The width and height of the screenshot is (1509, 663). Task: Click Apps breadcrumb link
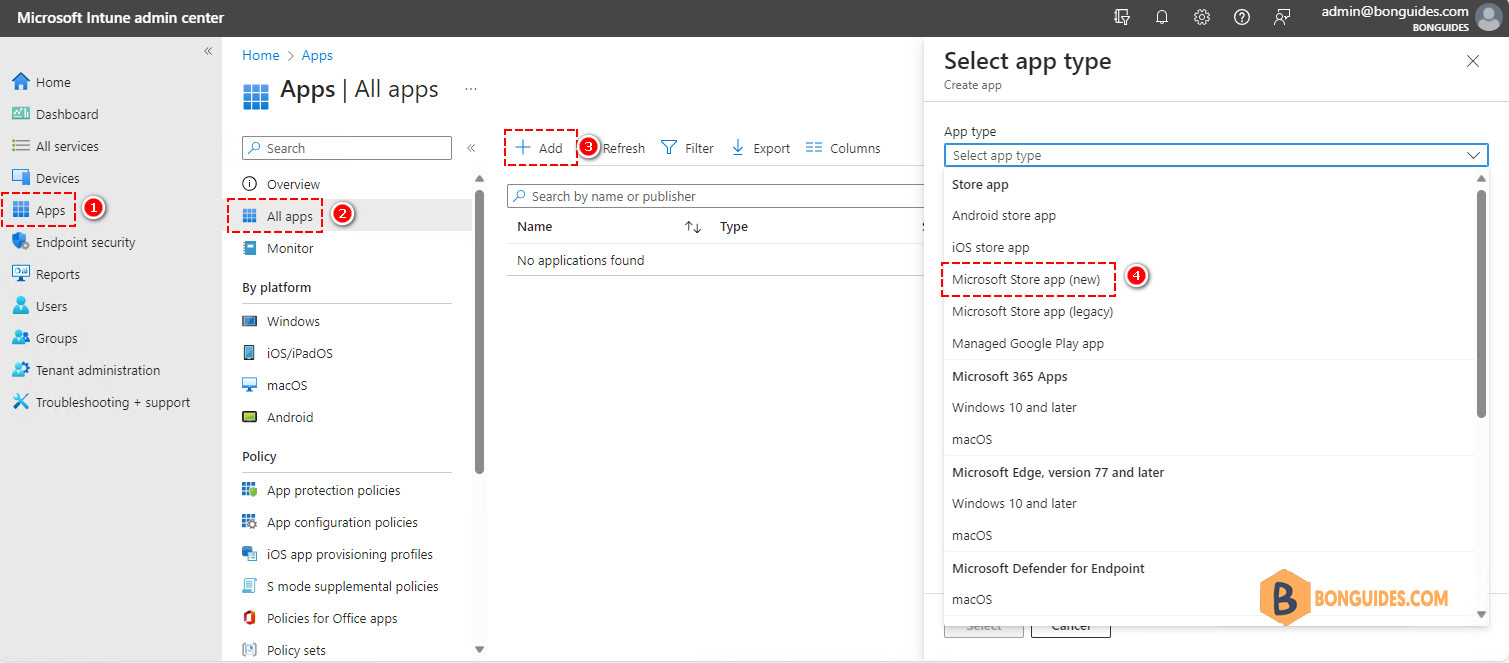coord(317,55)
